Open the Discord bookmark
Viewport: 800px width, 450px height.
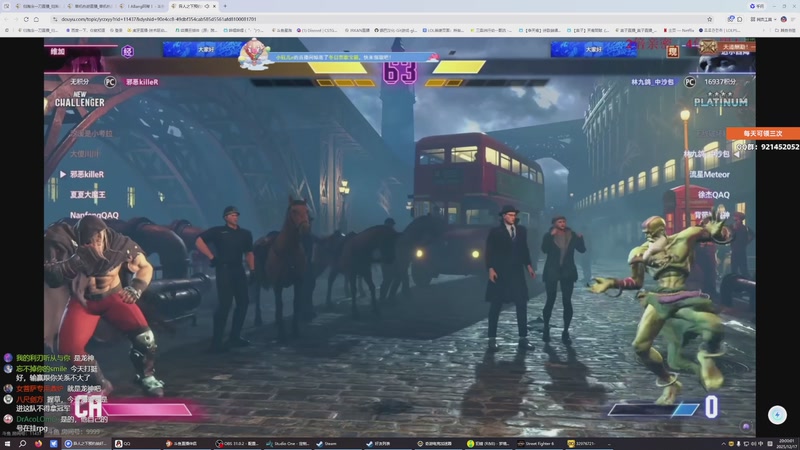pyautogui.click(x=317, y=31)
